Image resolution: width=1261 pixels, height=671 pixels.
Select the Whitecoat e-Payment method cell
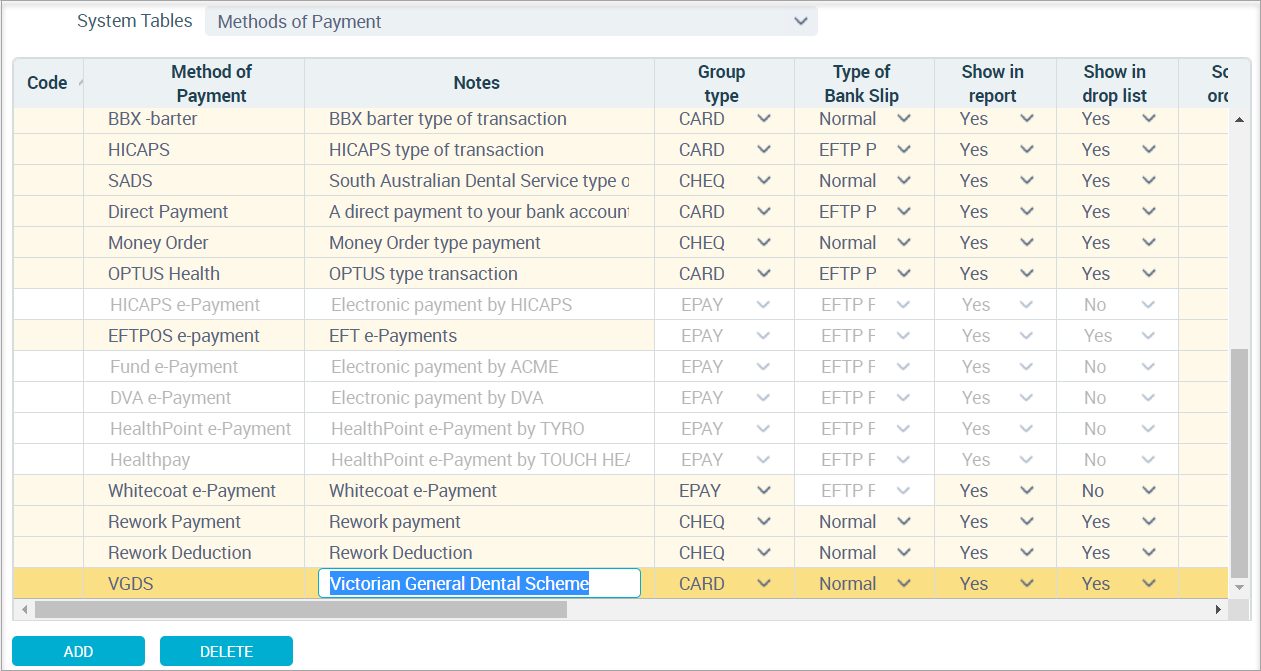(194, 490)
